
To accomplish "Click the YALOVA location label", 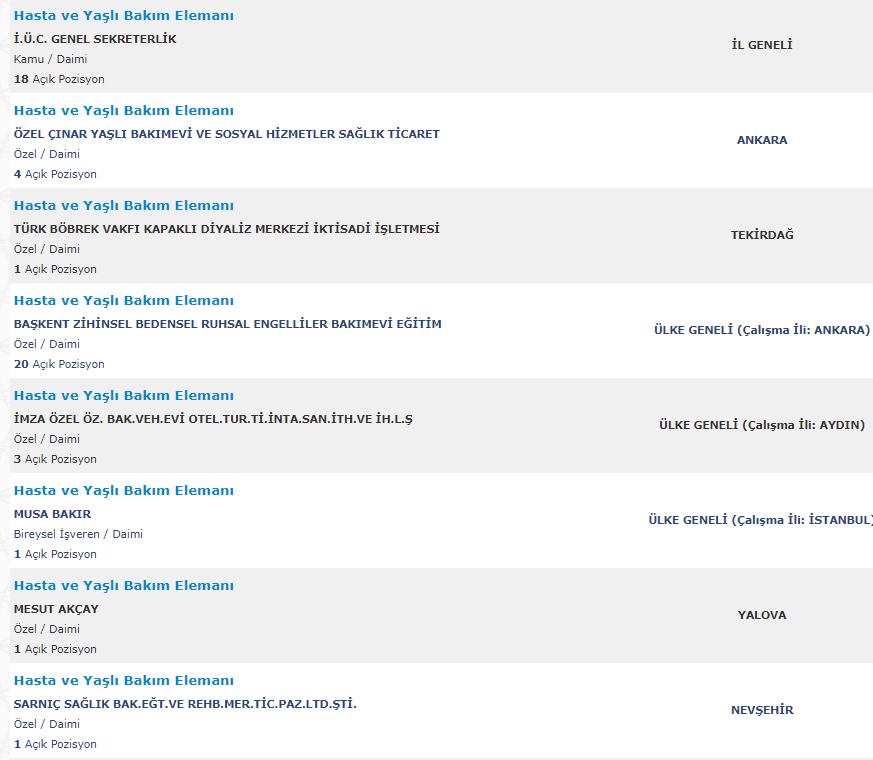I will (x=762, y=615).
